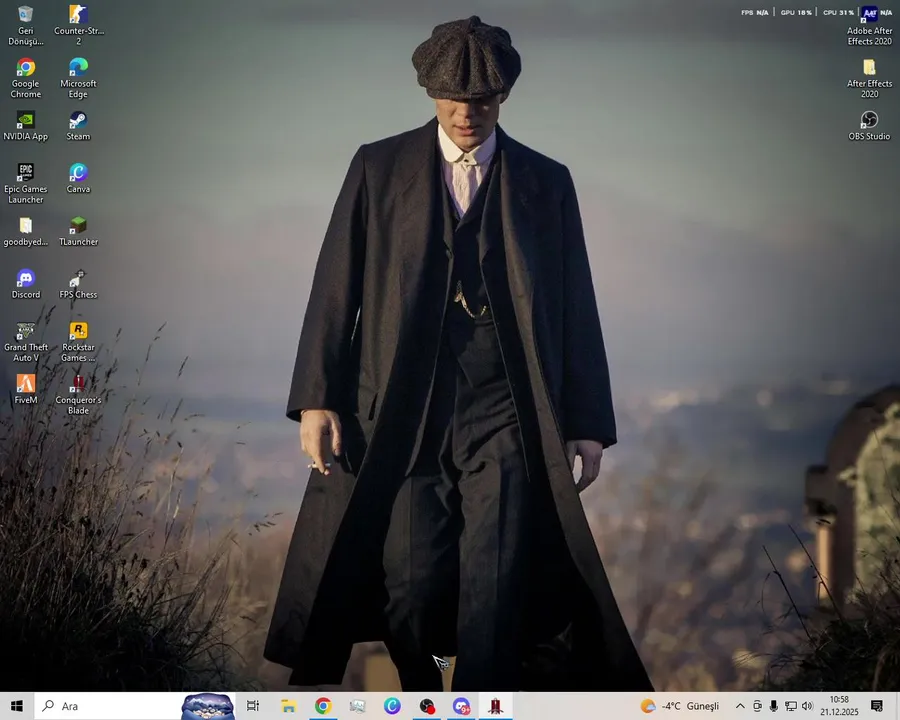Select the Google Chrome desktop shortcut
The width and height of the screenshot is (900, 720).
[x=25, y=78]
